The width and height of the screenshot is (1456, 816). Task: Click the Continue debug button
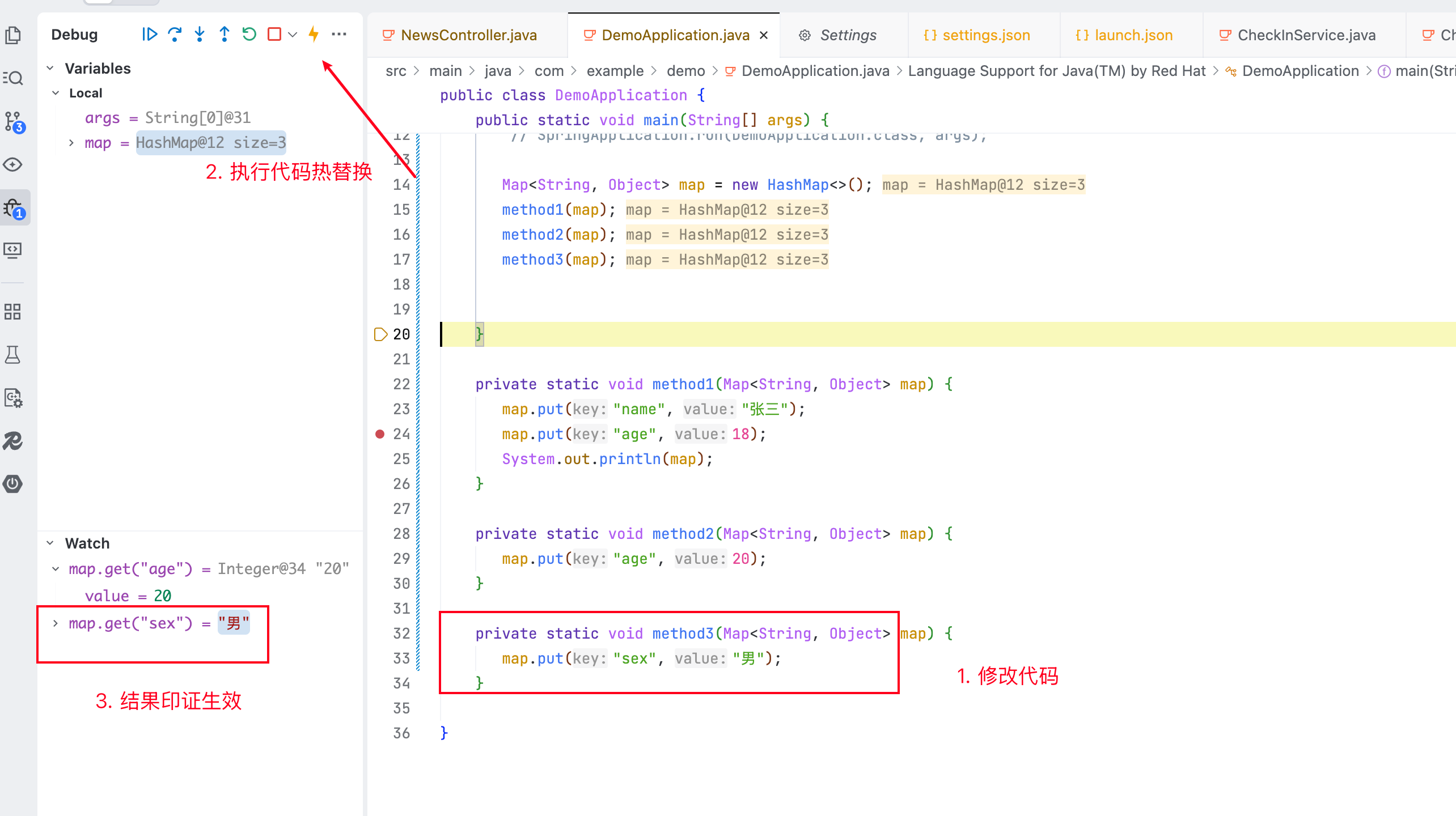pos(150,35)
